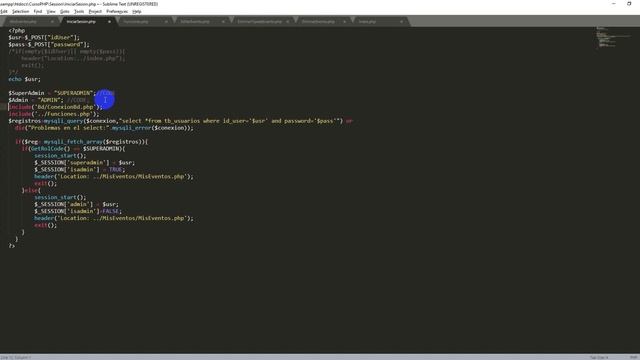Minimize the Sublime Text window
Image resolution: width=640 pixels, height=360 pixels.
(x=613, y=4)
